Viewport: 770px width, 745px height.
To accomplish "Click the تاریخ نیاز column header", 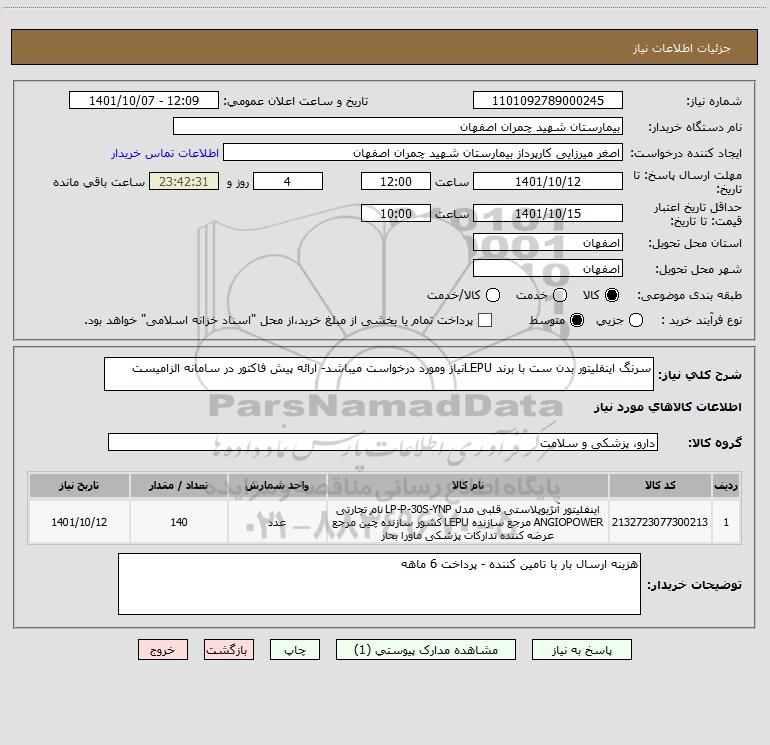I will 79,485.
